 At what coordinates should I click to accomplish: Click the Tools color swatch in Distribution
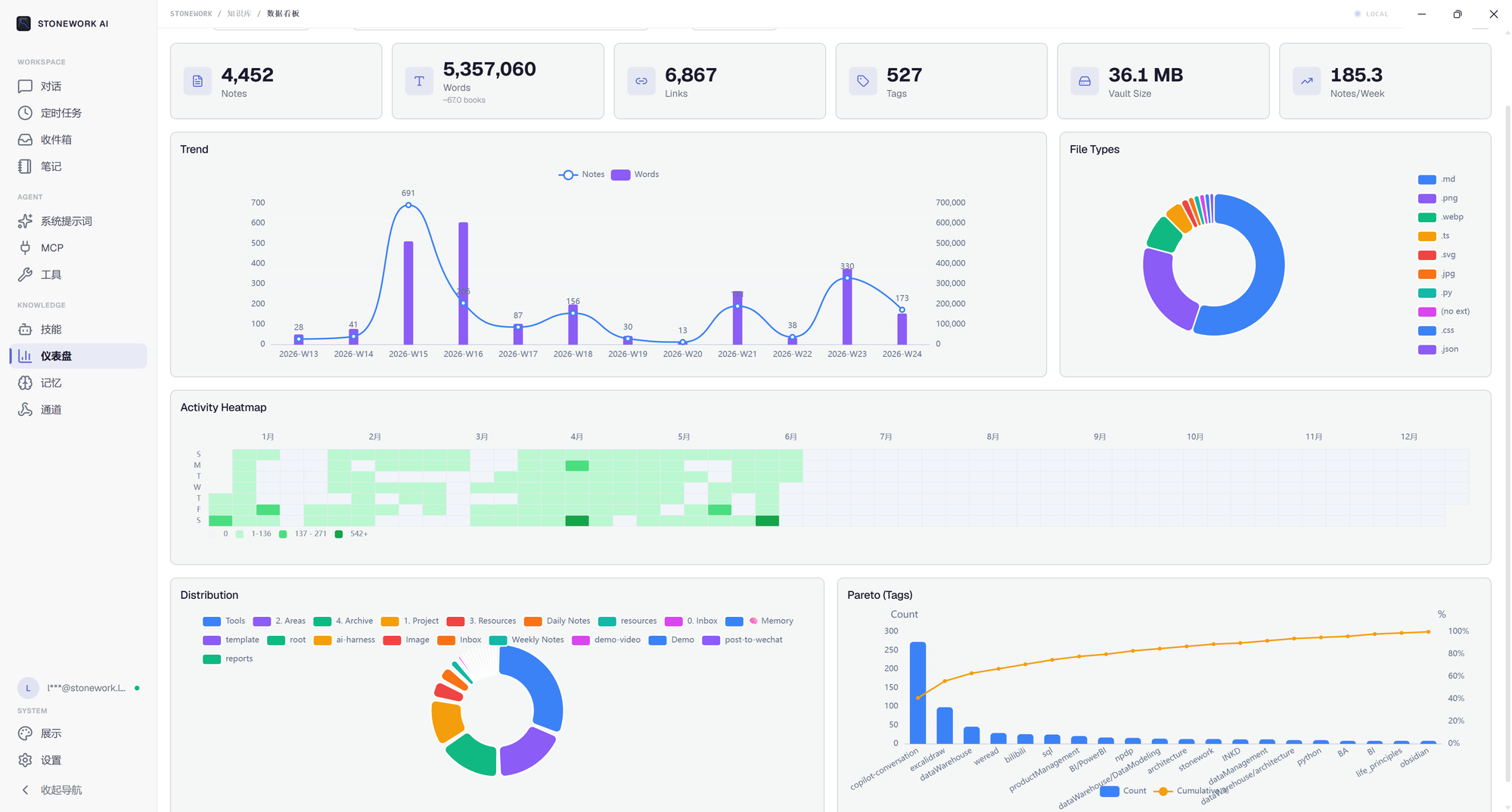pyautogui.click(x=212, y=621)
